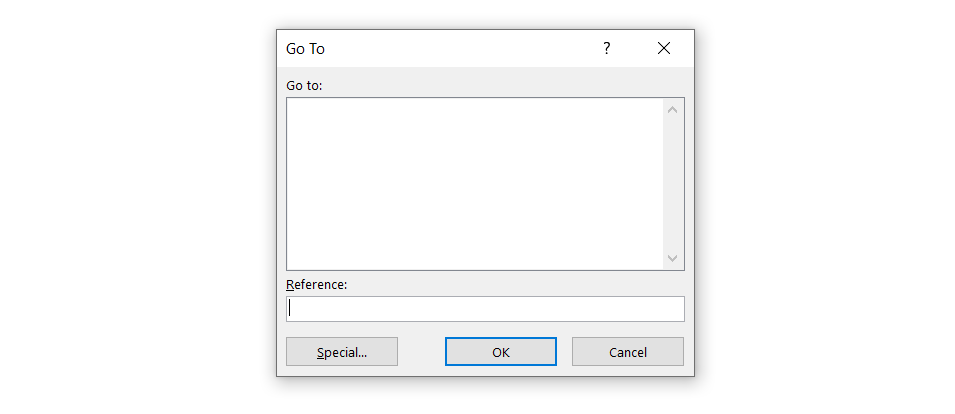Viewport: 955px width, 414px height.
Task: Click the "Go to:" label
Action: click(x=304, y=85)
